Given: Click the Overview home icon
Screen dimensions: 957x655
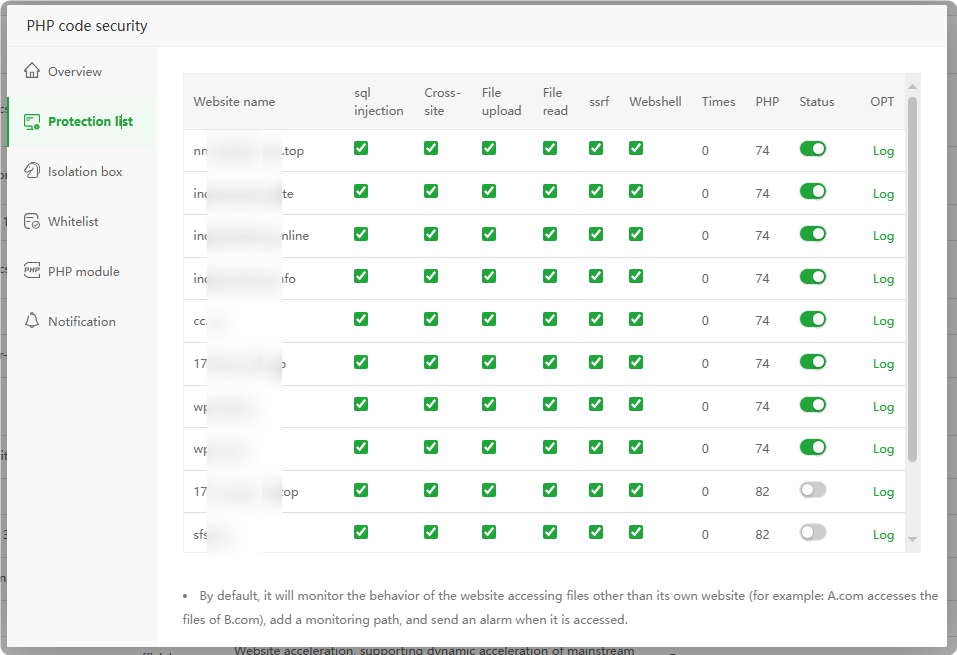Looking at the screenshot, I should click(x=32, y=71).
